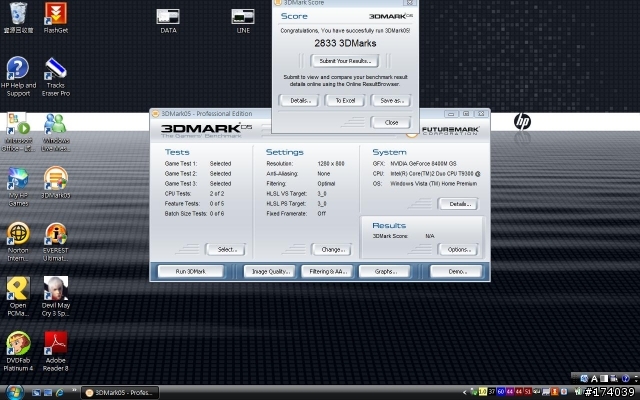Open HP Help and Support shortcut
The image size is (640, 400).
coord(18,77)
